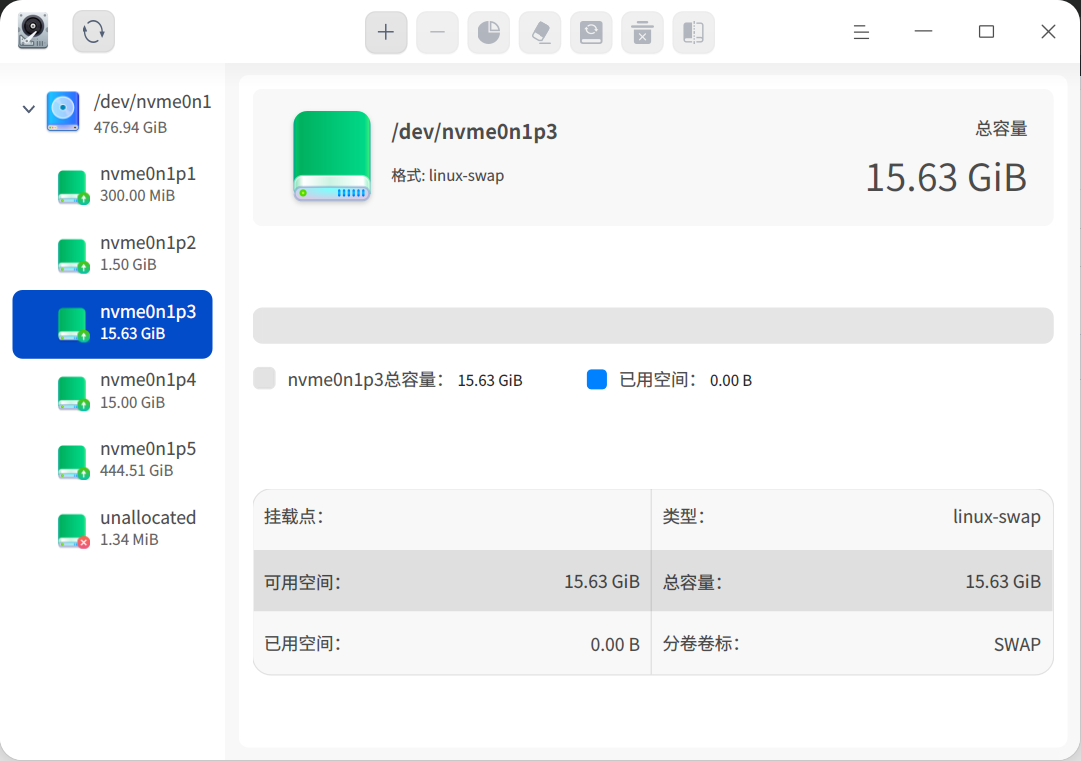Screen dimensions: 1081x761
Task: Click the 已用空间 0.00 B table cell
Action: pos(452,642)
